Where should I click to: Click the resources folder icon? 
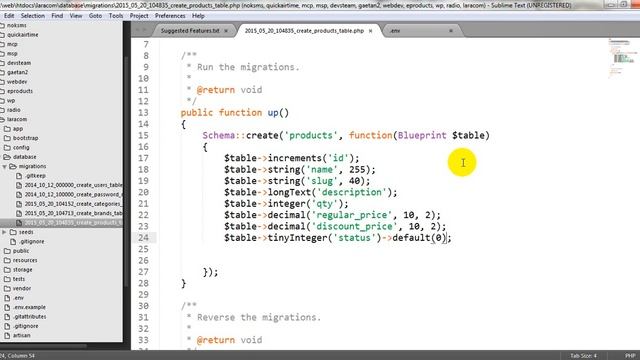point(7,260)
